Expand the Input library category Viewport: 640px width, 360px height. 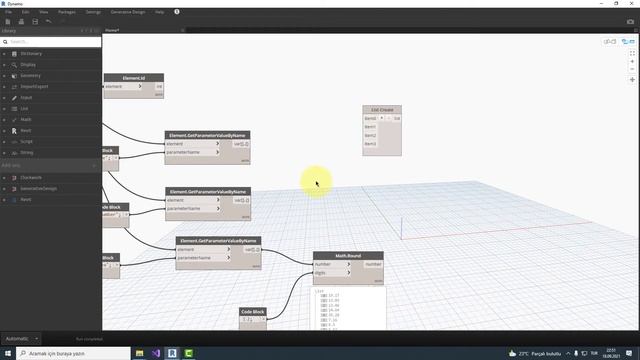[x=4, y=98]
